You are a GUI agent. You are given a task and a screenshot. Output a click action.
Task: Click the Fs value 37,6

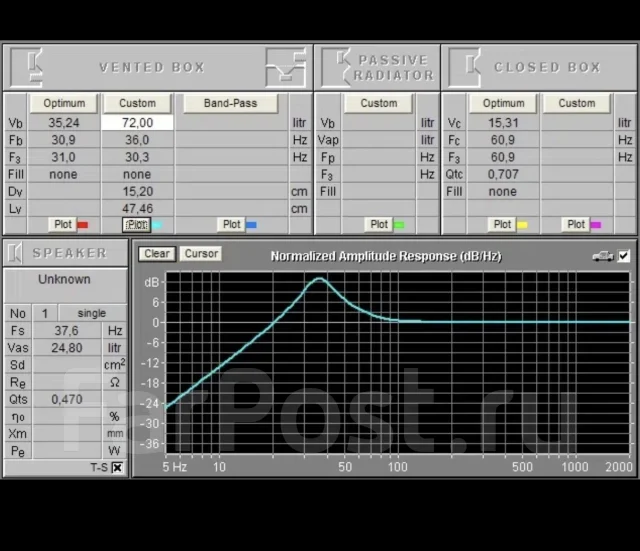point(67,331)
